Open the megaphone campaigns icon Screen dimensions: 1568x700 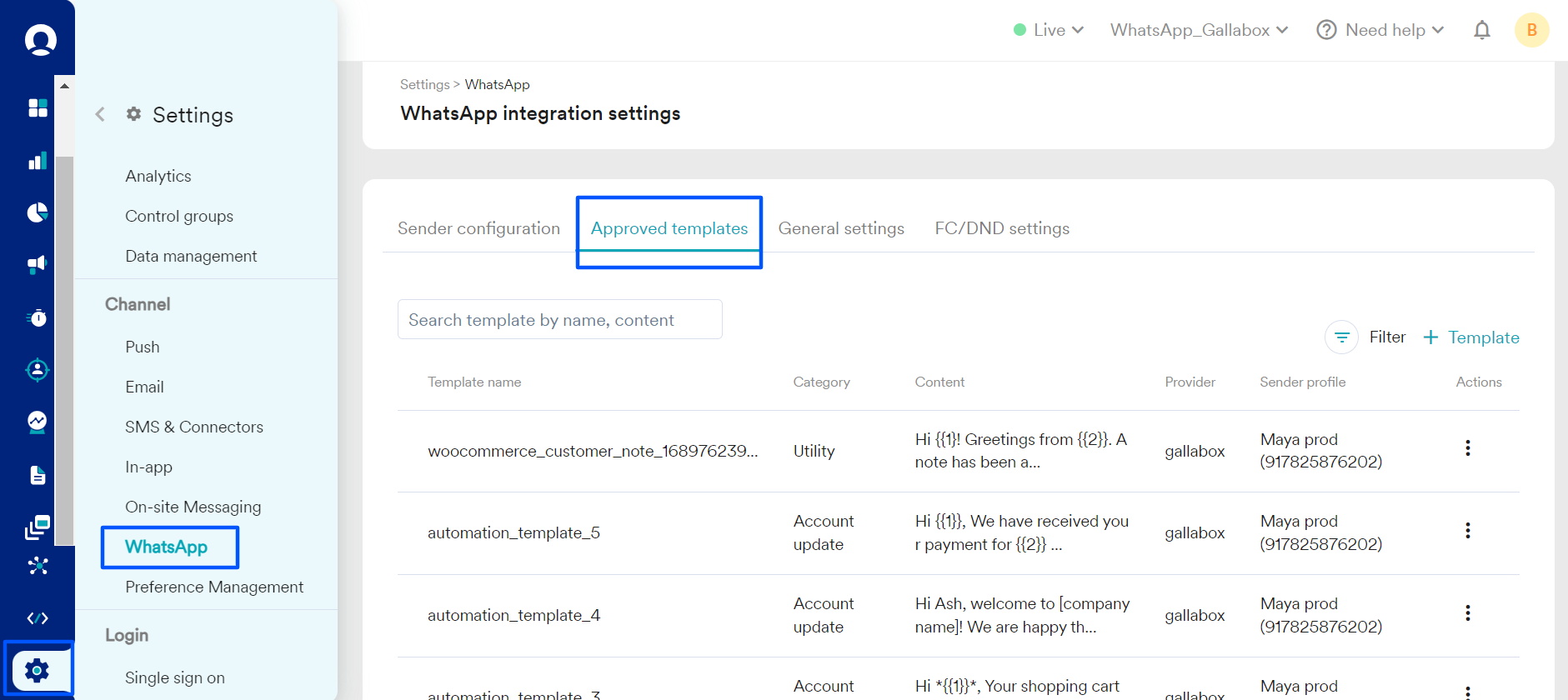(x=38, y=265)
